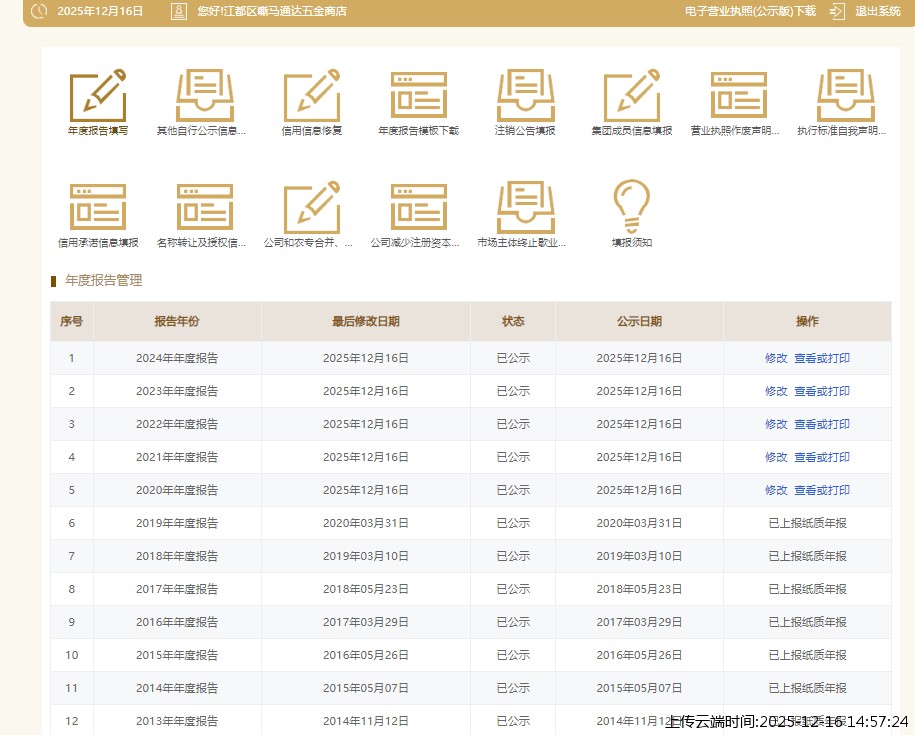Click 查看或打印 for 2023年年度报告
Viewport: 915px width, 735px height.
point(822,391)
